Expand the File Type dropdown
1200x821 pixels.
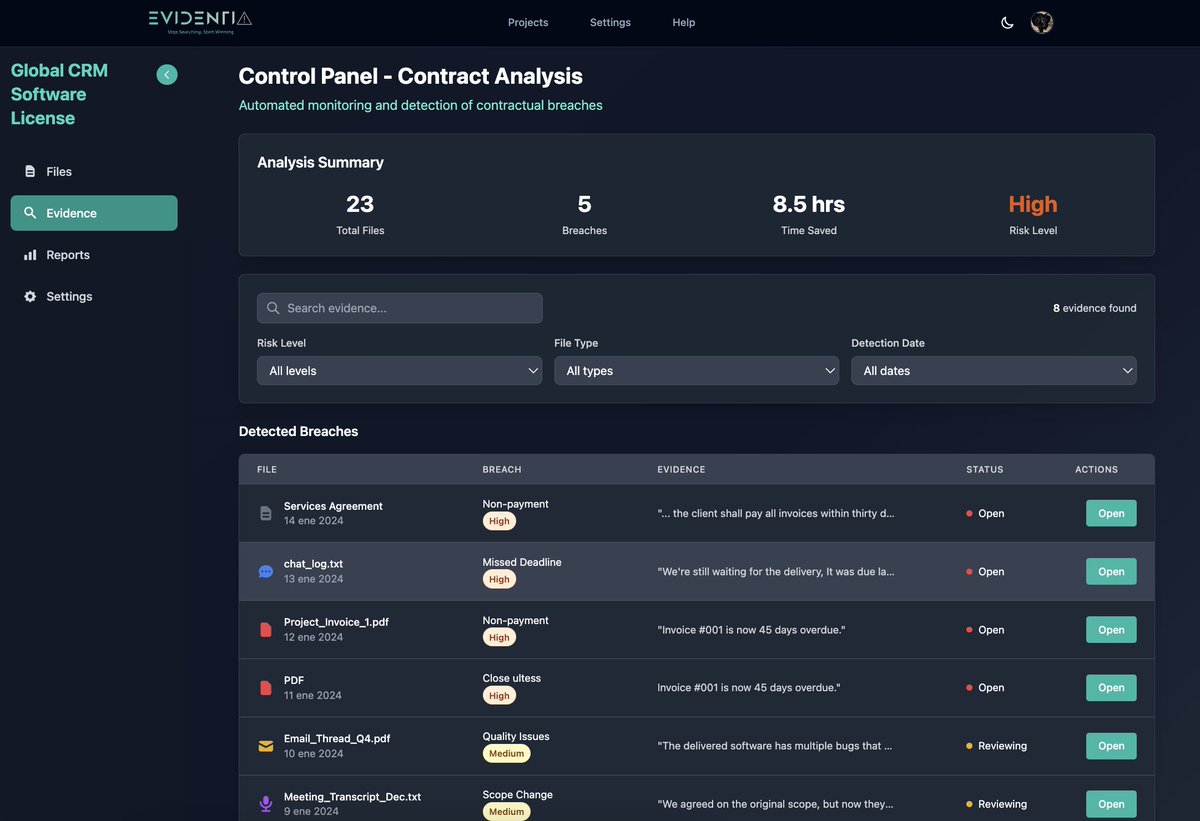coord(697,370)
